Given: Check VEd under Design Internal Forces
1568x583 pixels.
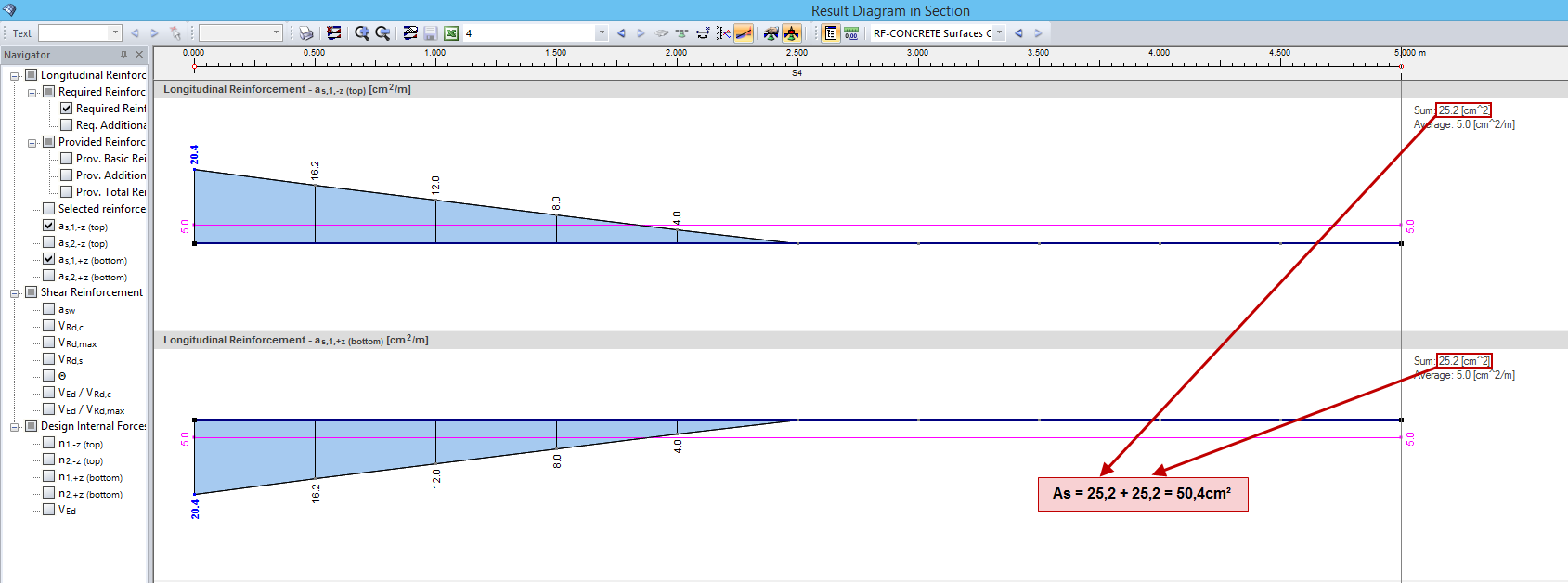Looking at the screenshot, I should [49, 509].
